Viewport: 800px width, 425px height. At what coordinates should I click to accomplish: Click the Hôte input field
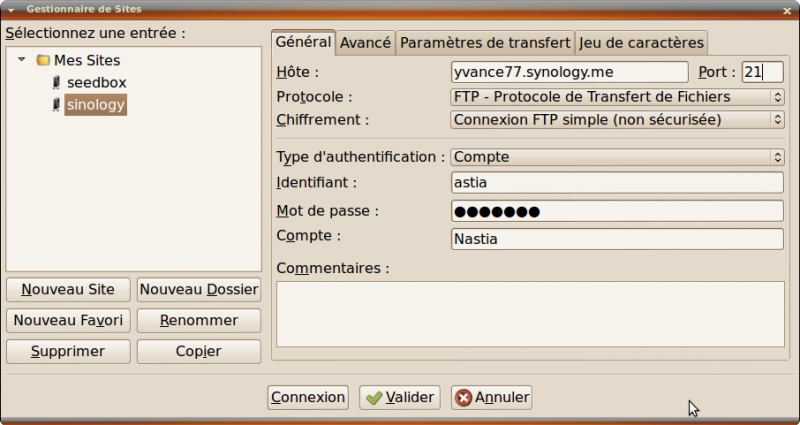pos(569,72)
